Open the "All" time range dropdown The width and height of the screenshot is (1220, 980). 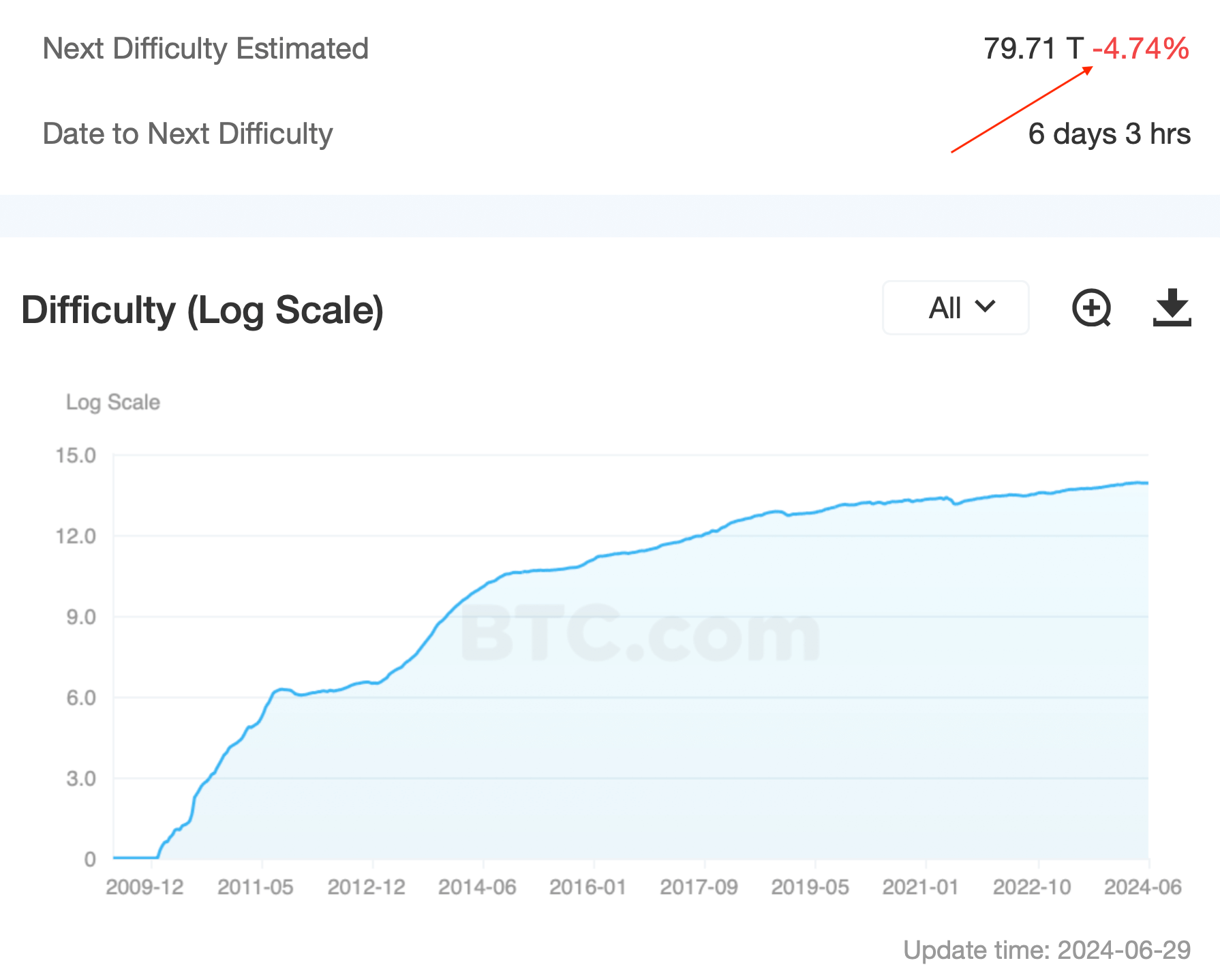956,308
